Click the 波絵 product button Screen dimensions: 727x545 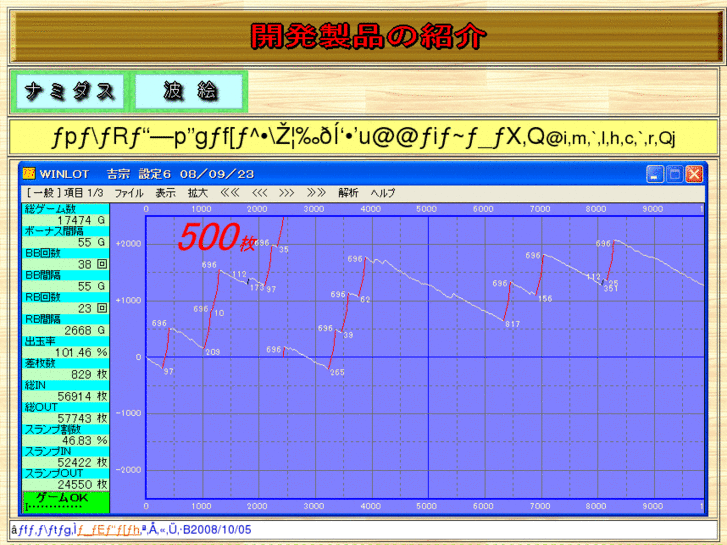coord(189,91)
